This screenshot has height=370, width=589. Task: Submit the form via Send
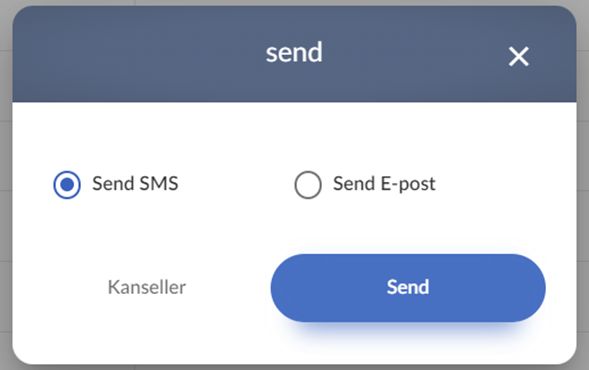pos(408,288)
